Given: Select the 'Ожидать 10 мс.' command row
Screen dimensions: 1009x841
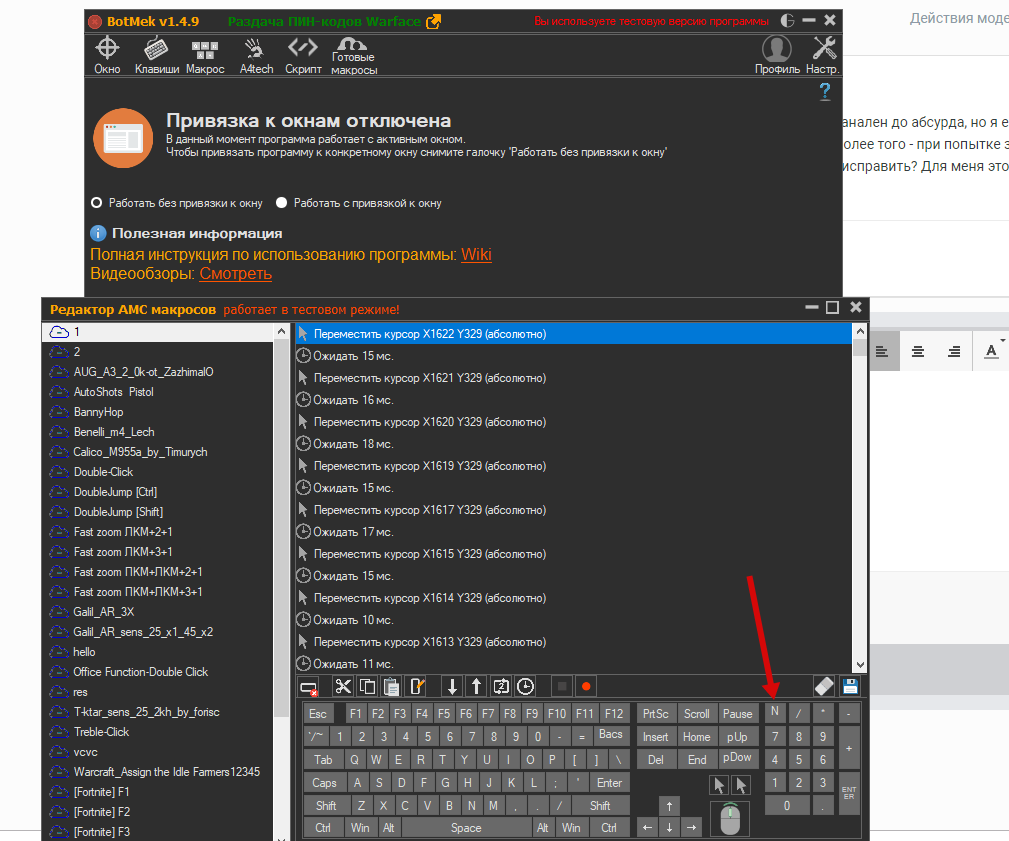Looking at the screenshot, I should pos(573,620).
